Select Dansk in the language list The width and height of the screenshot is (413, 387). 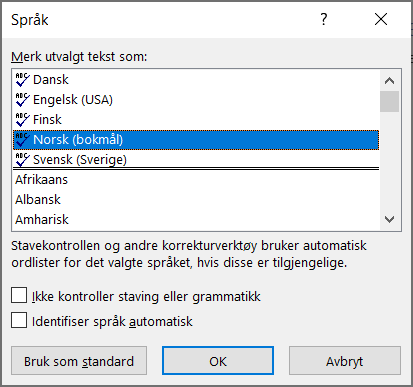tap(196, 80)
